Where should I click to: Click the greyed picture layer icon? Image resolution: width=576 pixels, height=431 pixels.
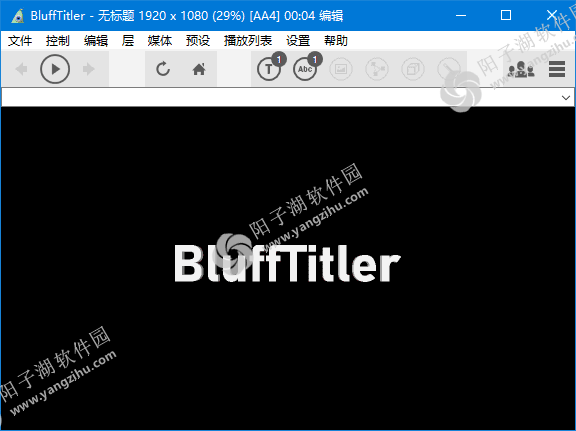pyautogui.click(x=341, y=69)
